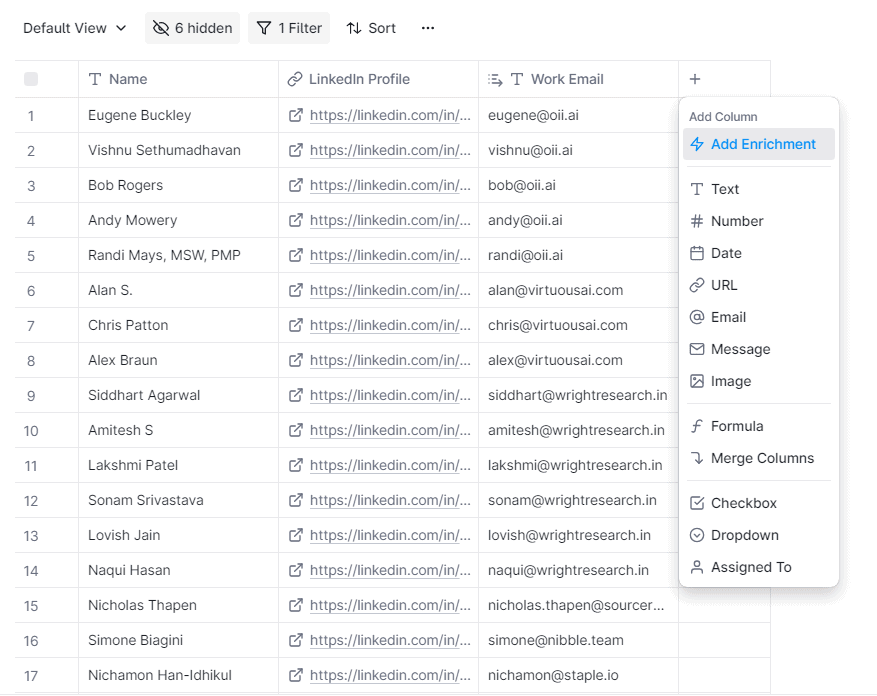Click the plus icon to add column
Viewport: 877px width, 696px height.
point(695,79)
